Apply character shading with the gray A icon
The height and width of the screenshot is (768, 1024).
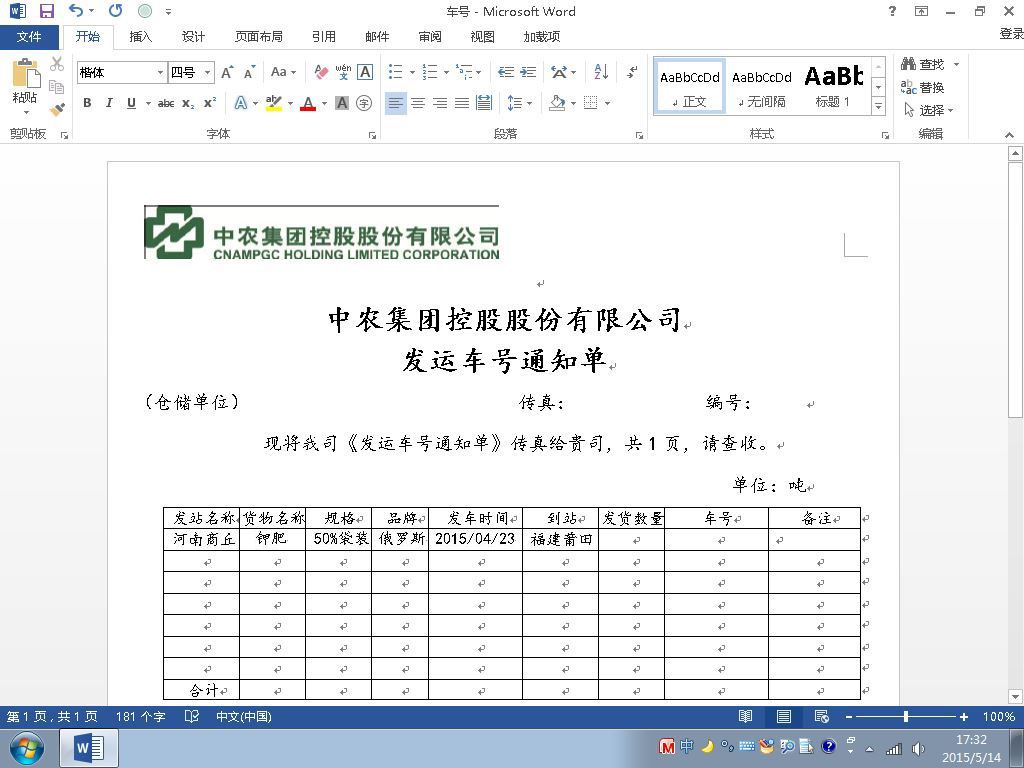point(342,103)
